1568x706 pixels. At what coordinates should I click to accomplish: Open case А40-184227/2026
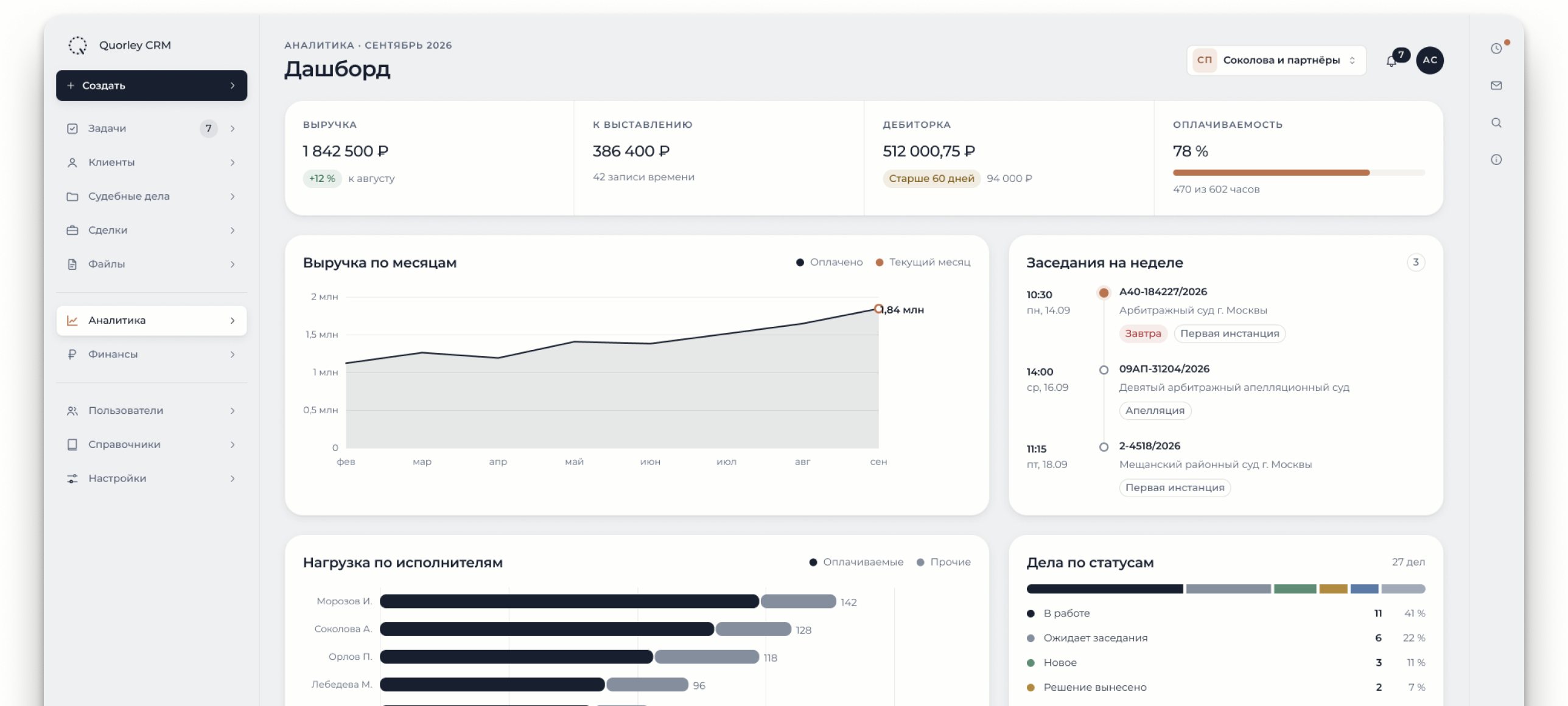point(1163,292)
